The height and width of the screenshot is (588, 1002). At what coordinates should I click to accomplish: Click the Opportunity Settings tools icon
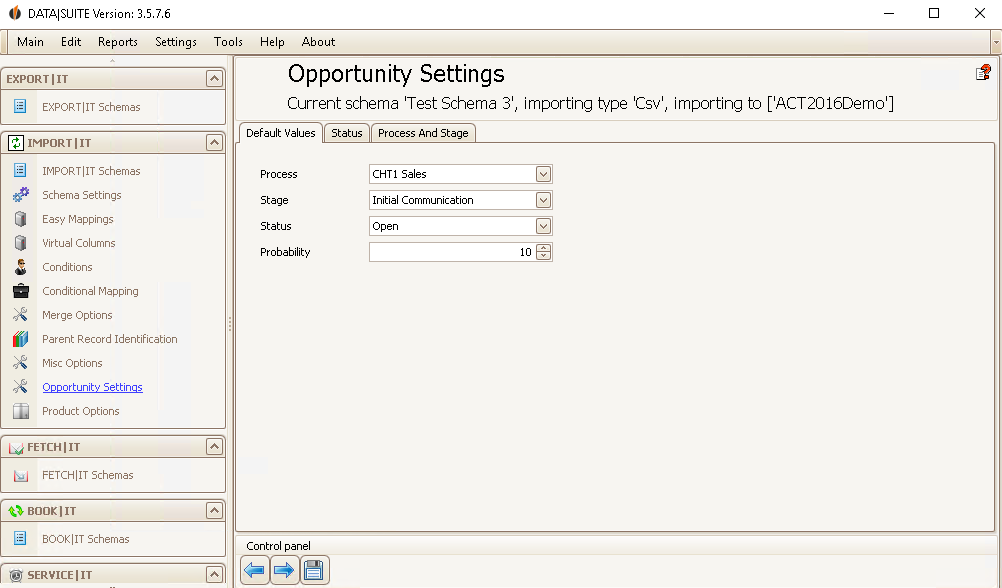pos(20,387)
